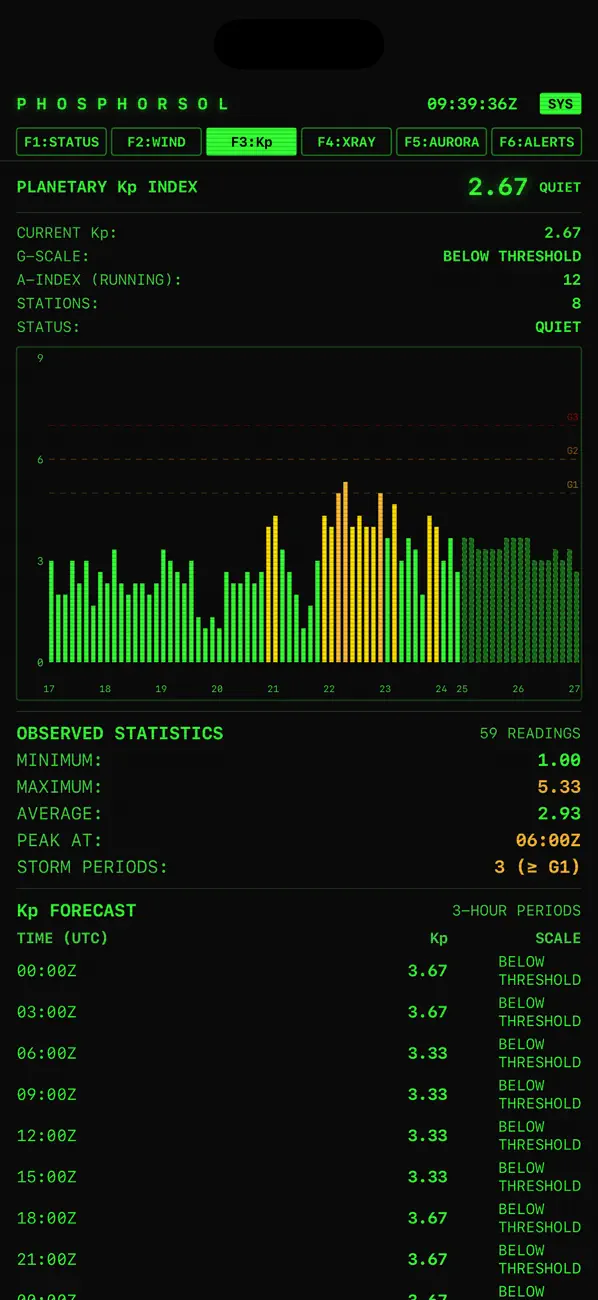Click the CURRENT Kp row label

tap(67, 233)
